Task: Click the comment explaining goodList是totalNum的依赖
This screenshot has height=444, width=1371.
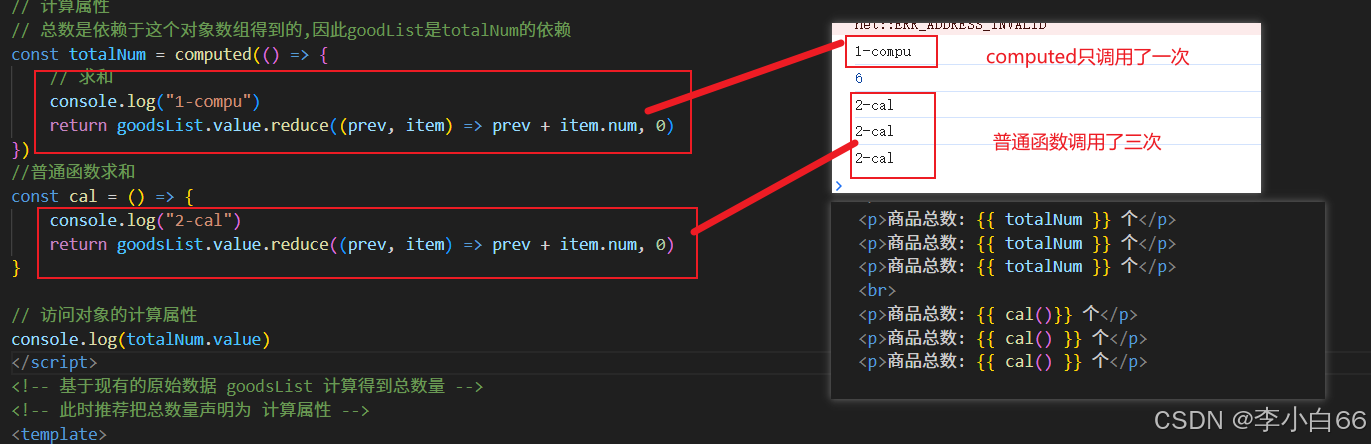Action: tap(291, 30)
